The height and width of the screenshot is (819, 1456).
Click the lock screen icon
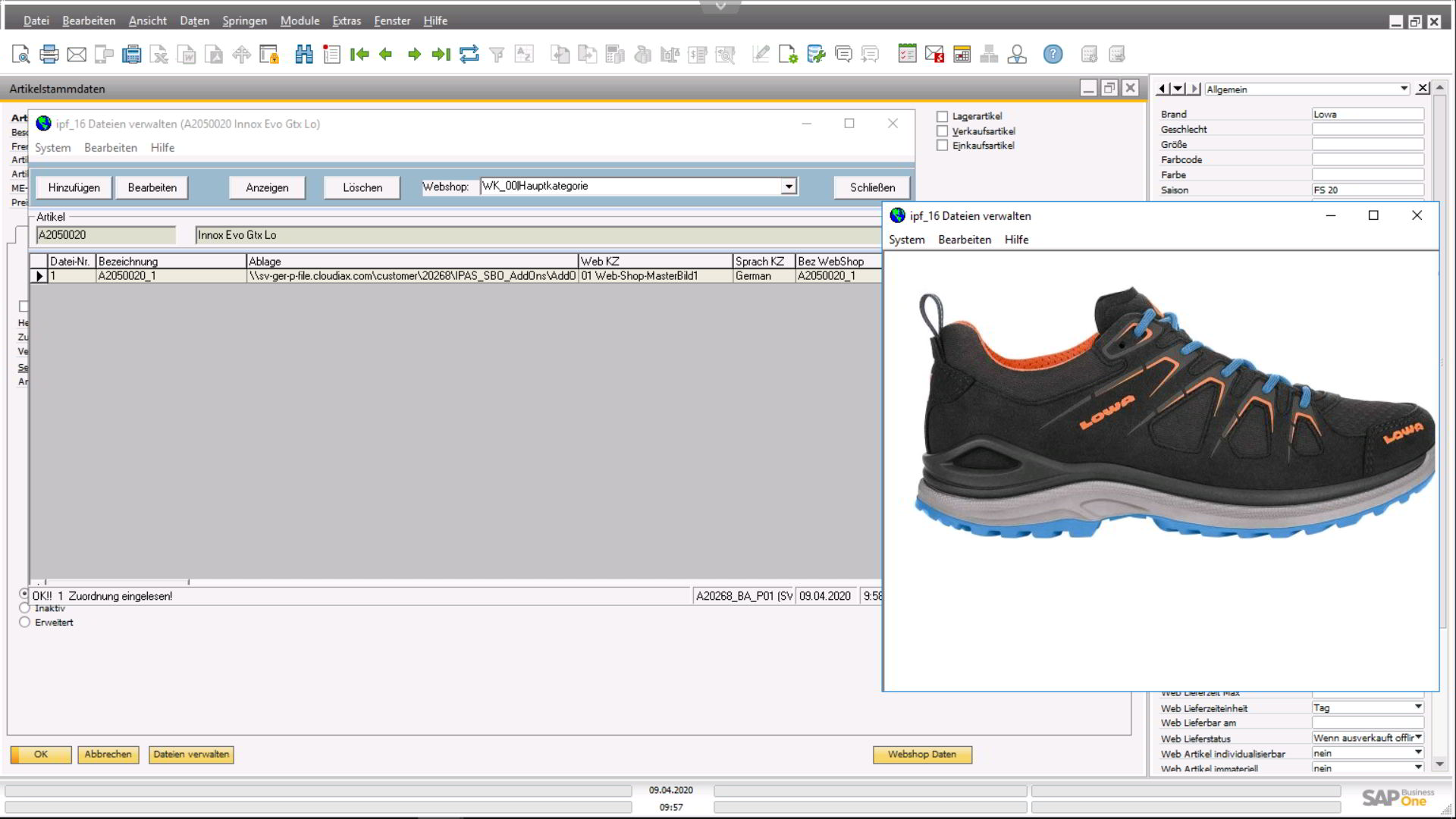click(x=269, y=55)
